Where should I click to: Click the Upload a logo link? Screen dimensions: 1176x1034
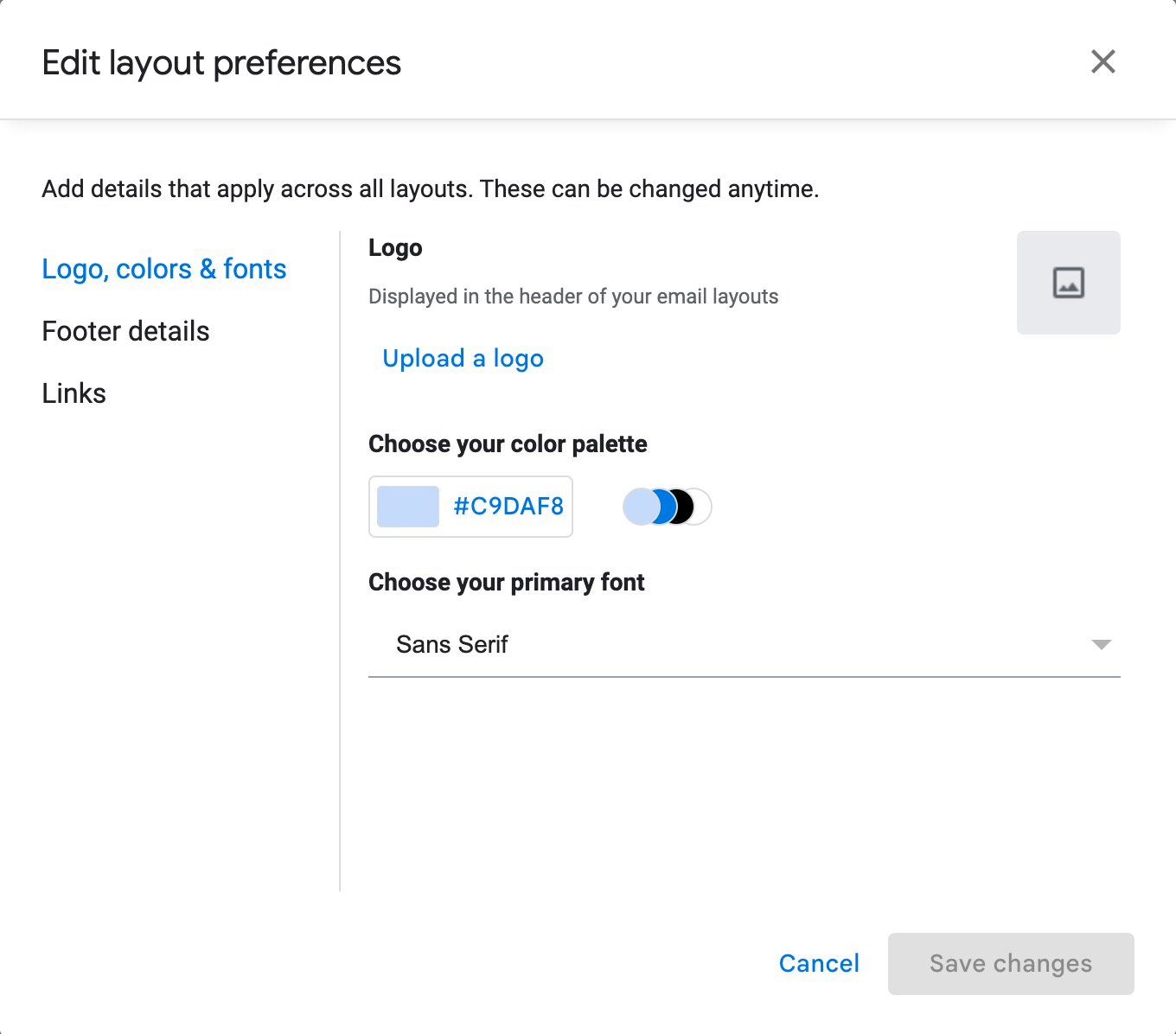[463, 358]
